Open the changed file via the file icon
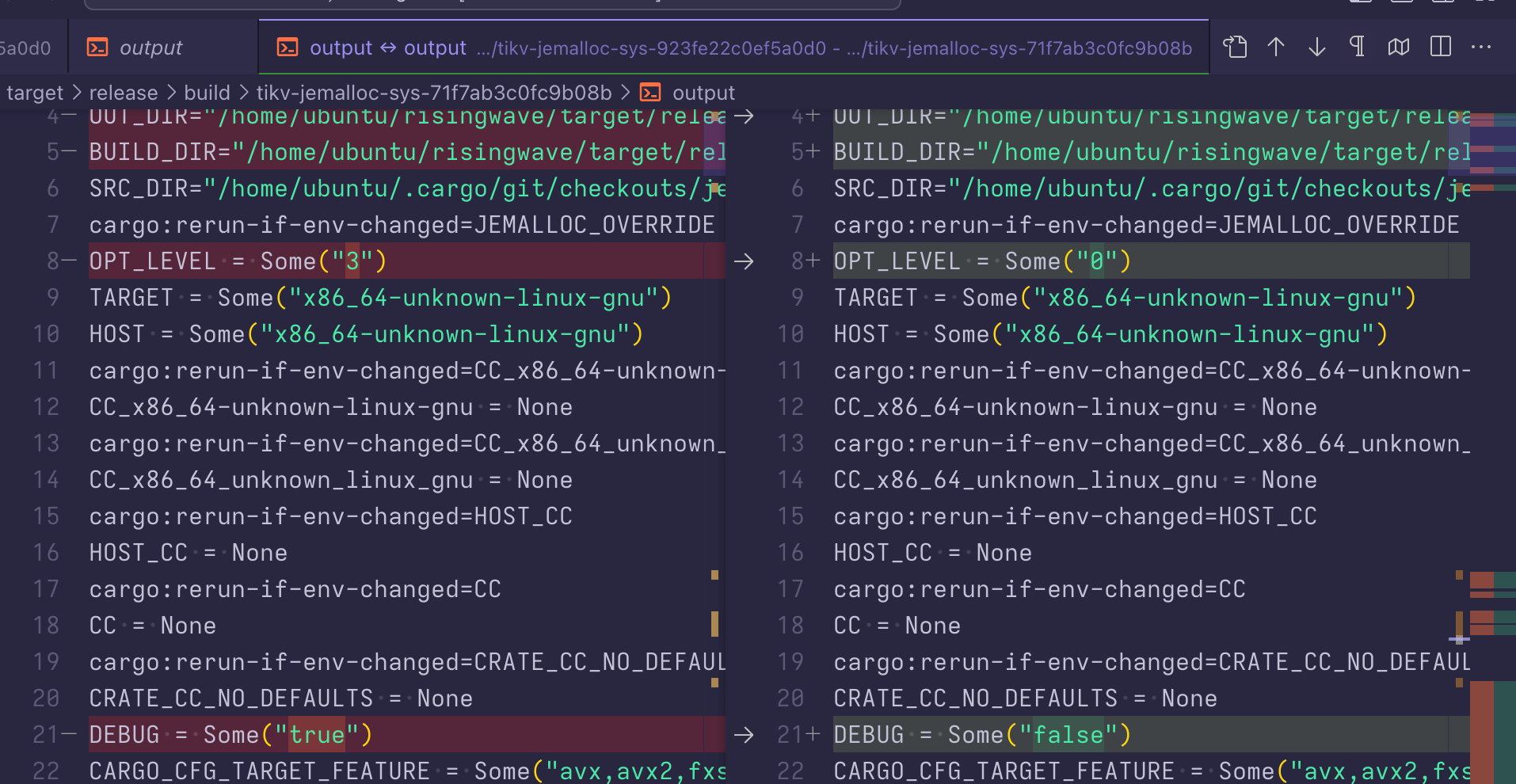This screenshot has height=784, width=1516. (x=1235, y=48)
